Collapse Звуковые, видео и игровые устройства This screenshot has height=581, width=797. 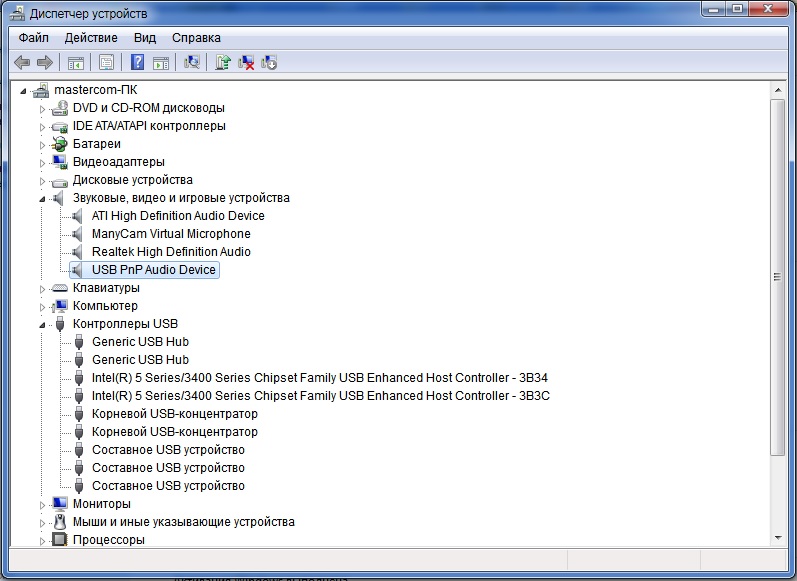[43, 198]
